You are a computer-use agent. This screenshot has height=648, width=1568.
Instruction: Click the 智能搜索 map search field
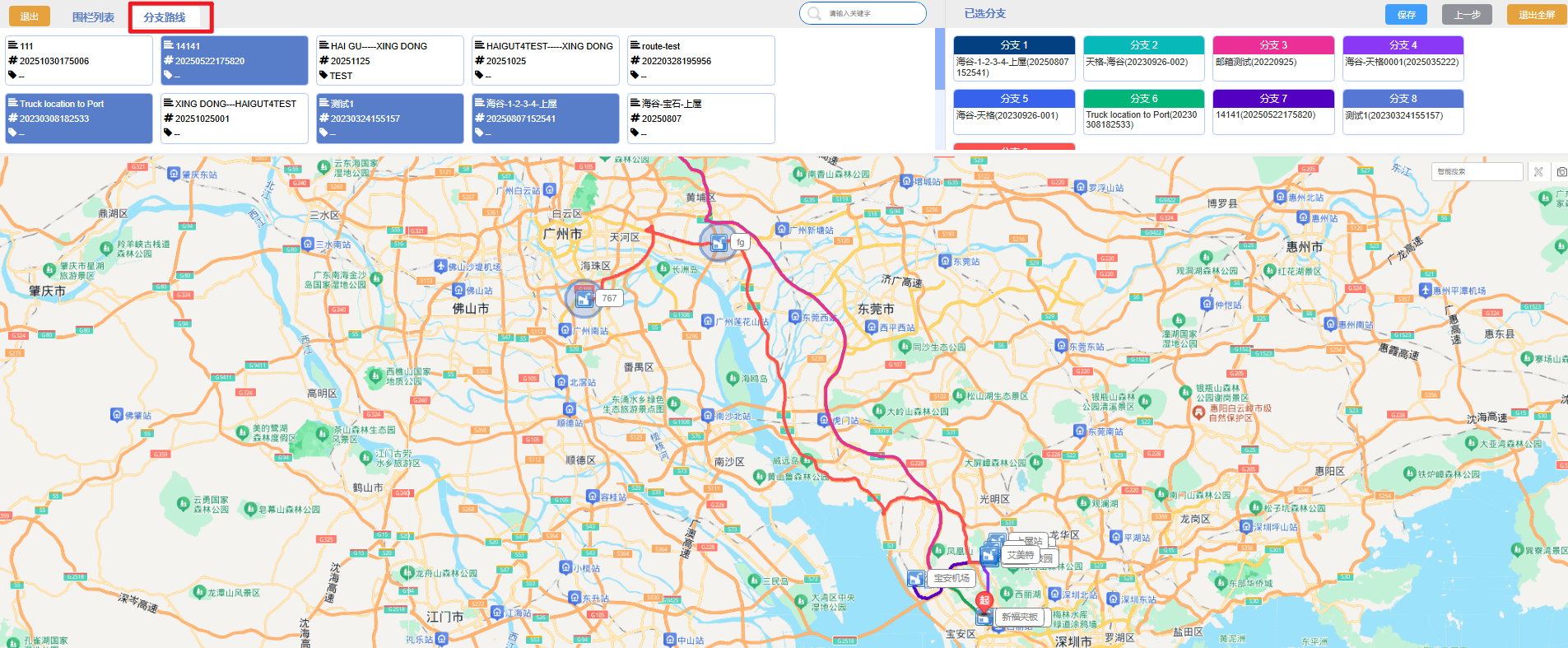point(1477,172)
